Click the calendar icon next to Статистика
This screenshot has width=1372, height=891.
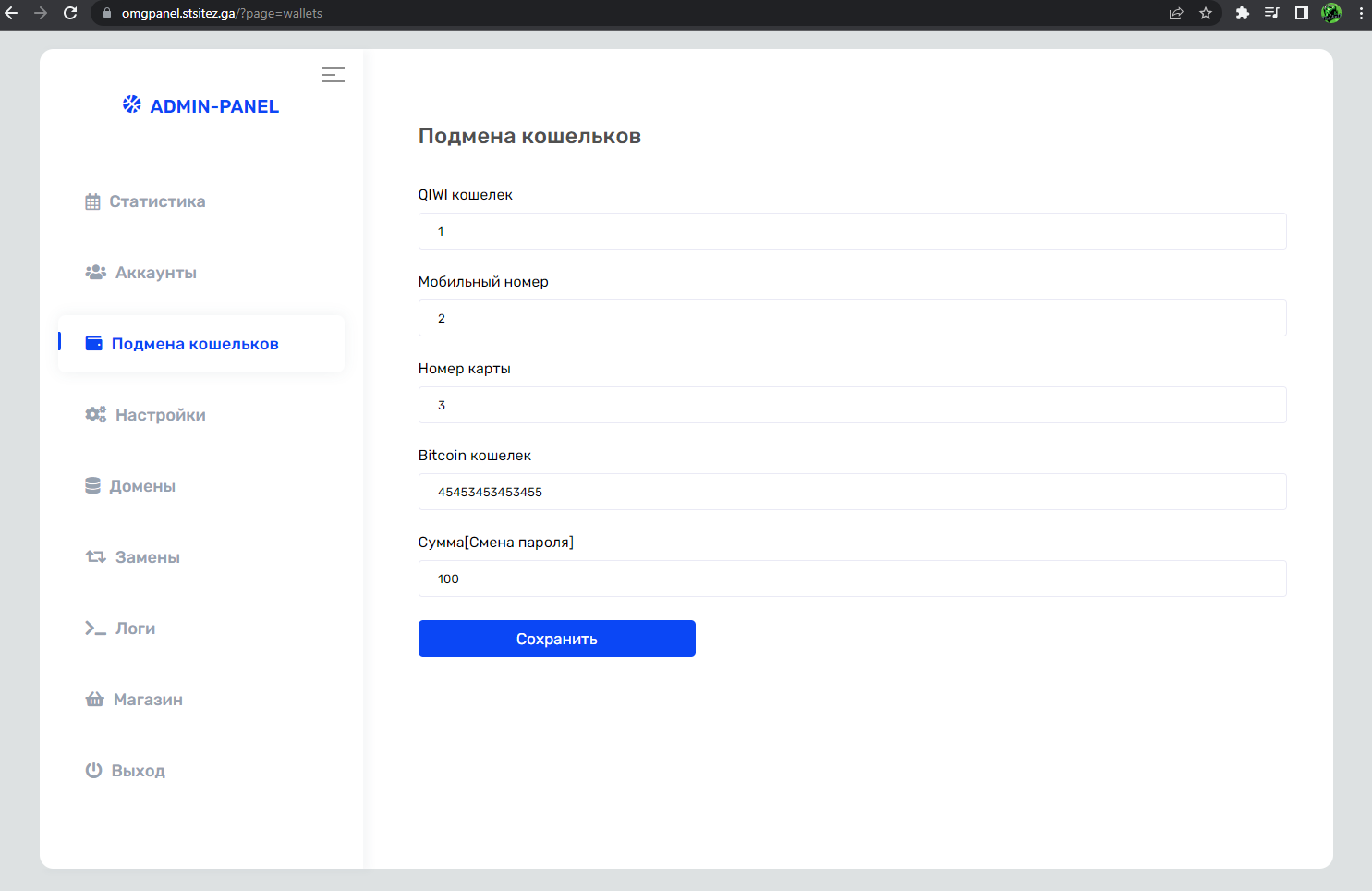pos(93,201)
